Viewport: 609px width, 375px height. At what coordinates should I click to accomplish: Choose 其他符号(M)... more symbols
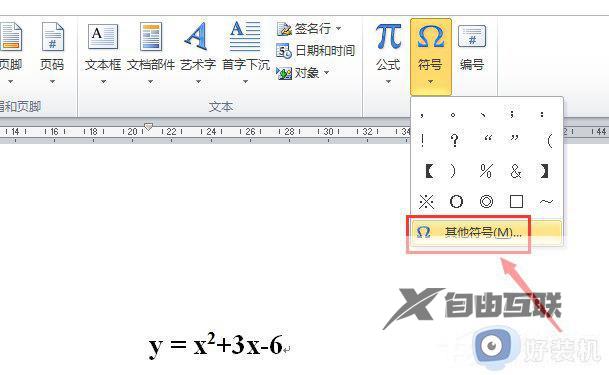[x=486, y=233]
